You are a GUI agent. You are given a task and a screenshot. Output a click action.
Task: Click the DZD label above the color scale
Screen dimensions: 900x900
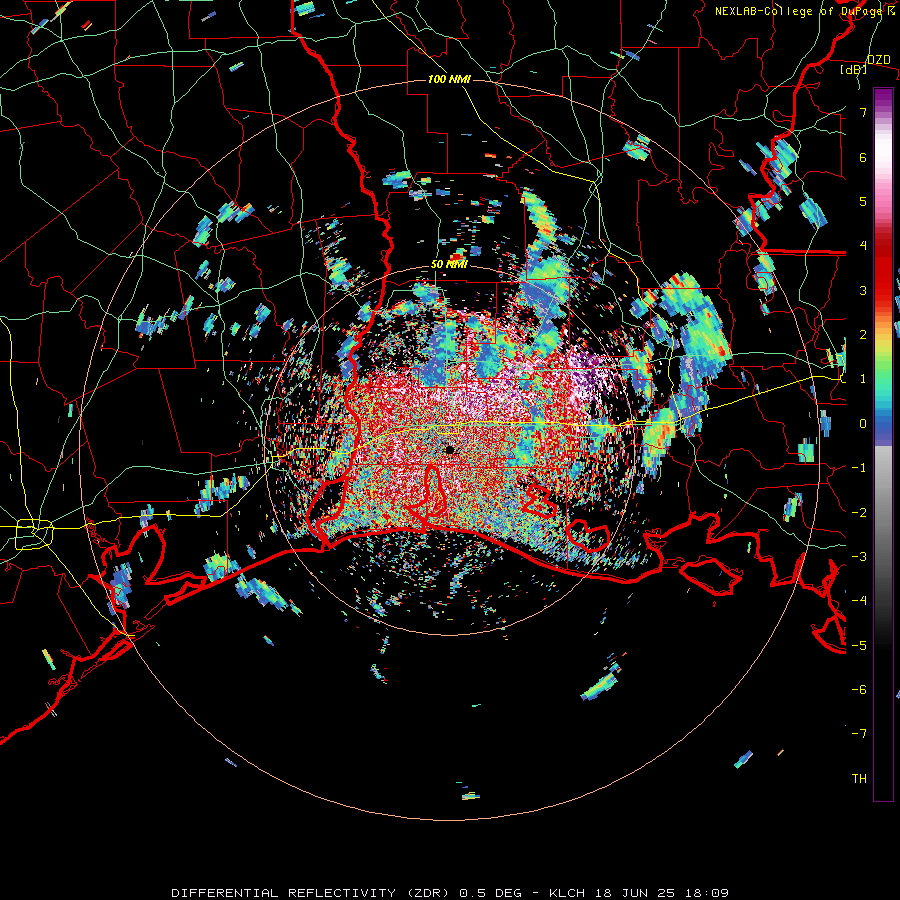879,59
